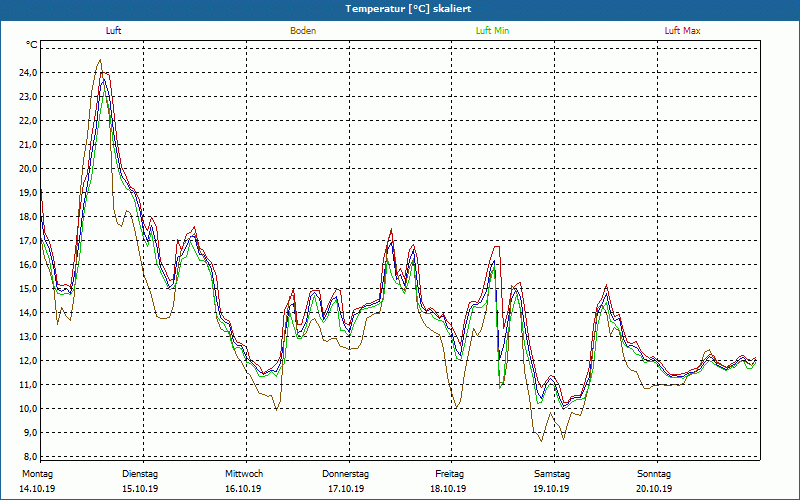Click the 12,0 y-axis value
The height and width of the screenshot is (500, 800).
[x=29, y=360]
